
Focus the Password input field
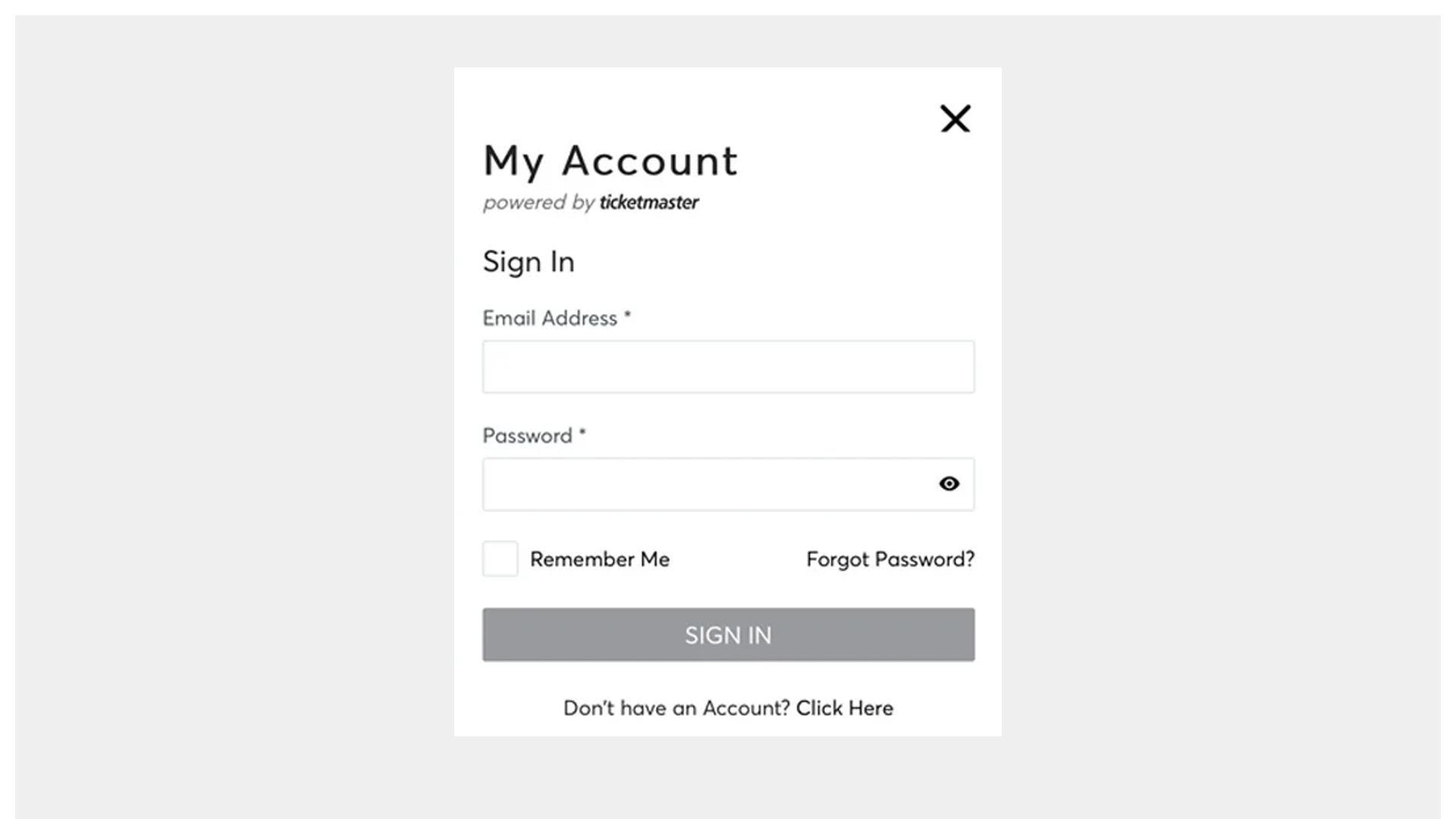[705, 484]
